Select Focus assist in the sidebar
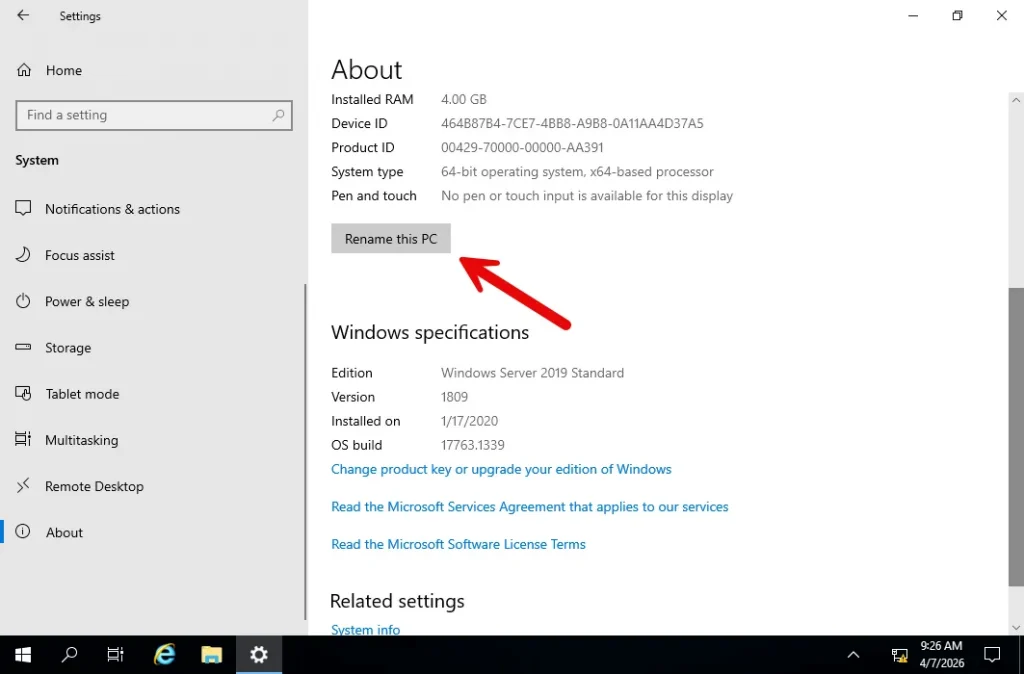The image size is (1024, 674). point(80,255)
